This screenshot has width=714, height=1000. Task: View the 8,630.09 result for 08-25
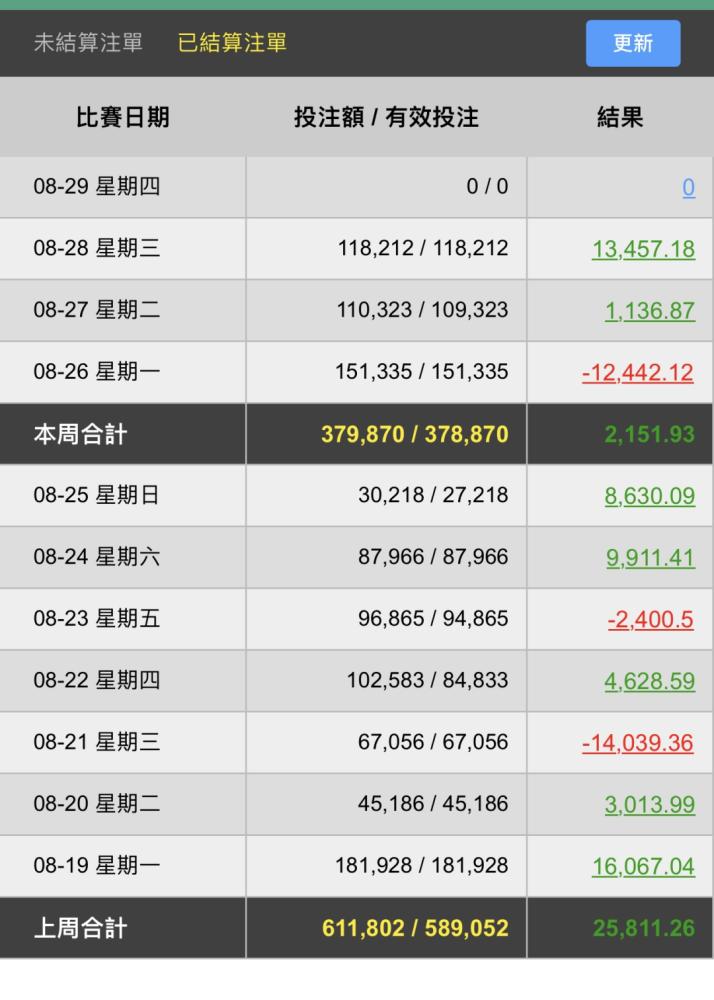pos(649,497)
